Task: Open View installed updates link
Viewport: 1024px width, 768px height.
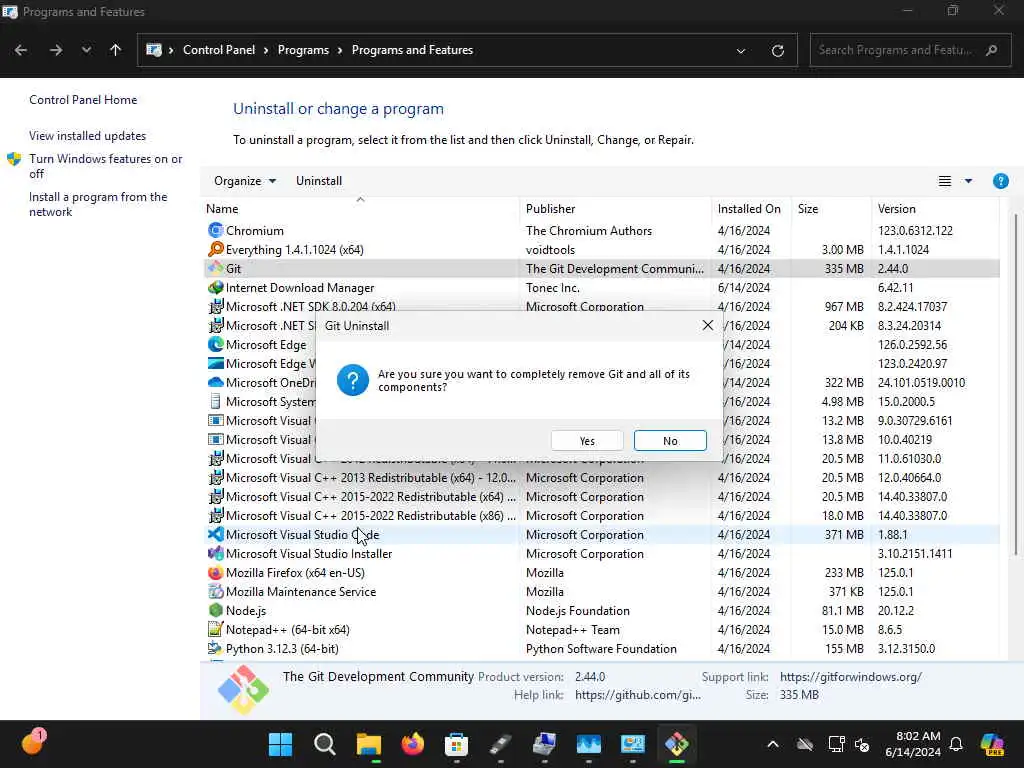Action: (x=88, y=136)
